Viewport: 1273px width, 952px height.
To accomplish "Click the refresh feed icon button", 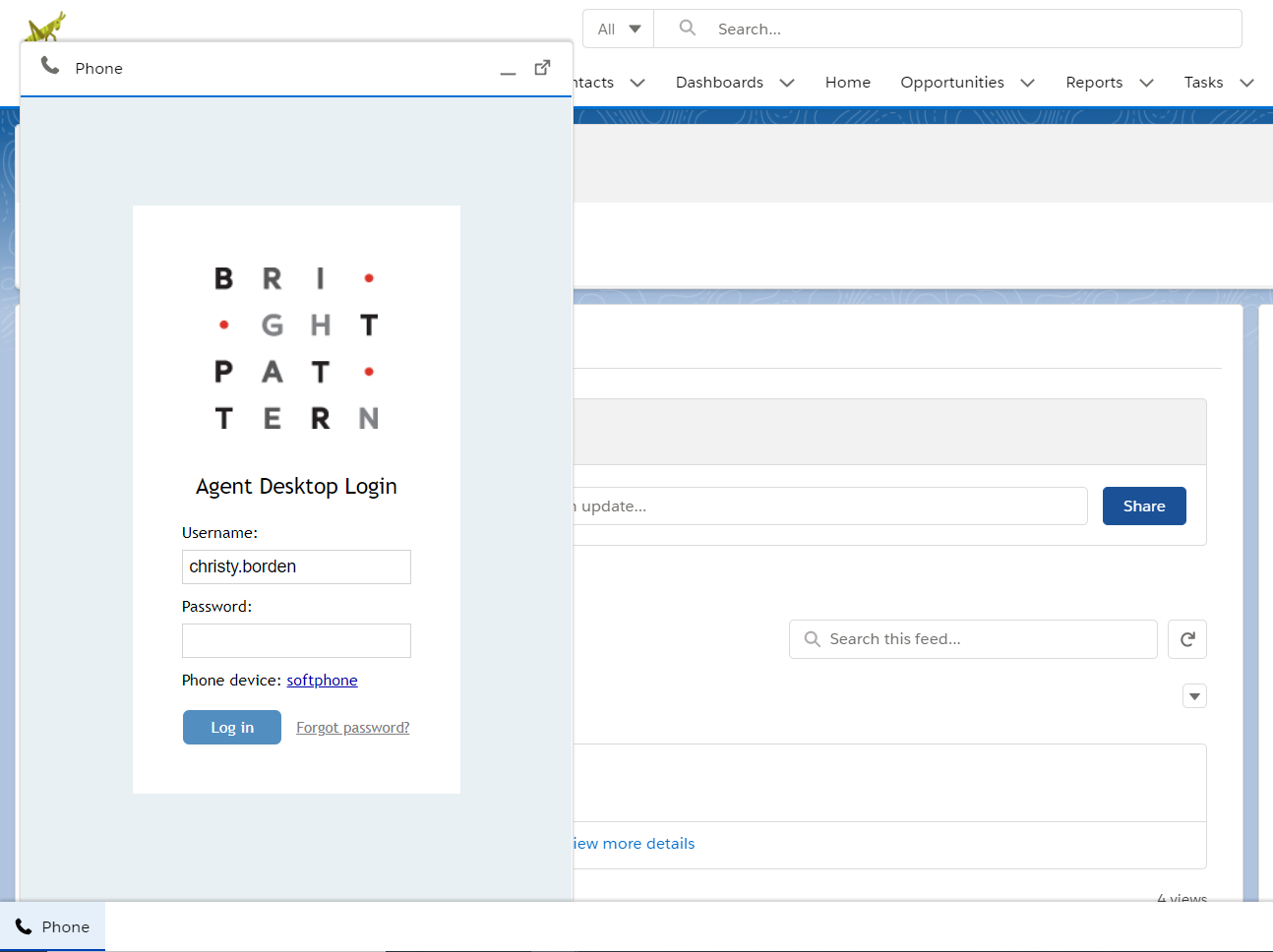I will click(1187, 639).
